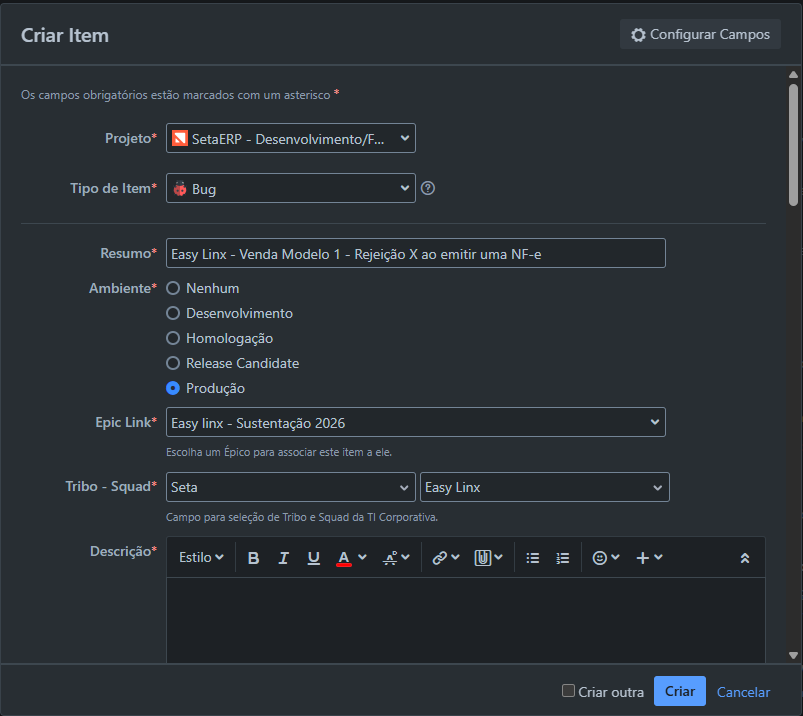
Task: Select the Homologação environment option
Action: point(173,338)
